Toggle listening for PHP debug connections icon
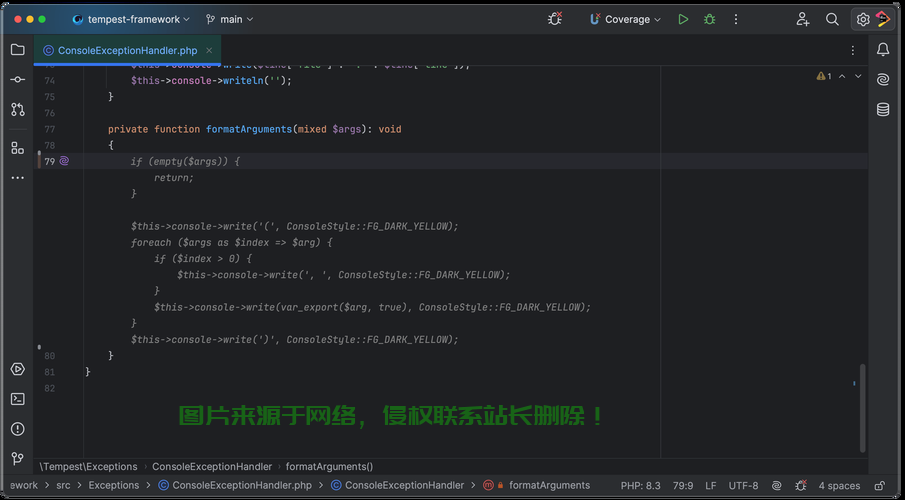Image resolution: width=905 pixels, height=500 pixels. [555, 19]
